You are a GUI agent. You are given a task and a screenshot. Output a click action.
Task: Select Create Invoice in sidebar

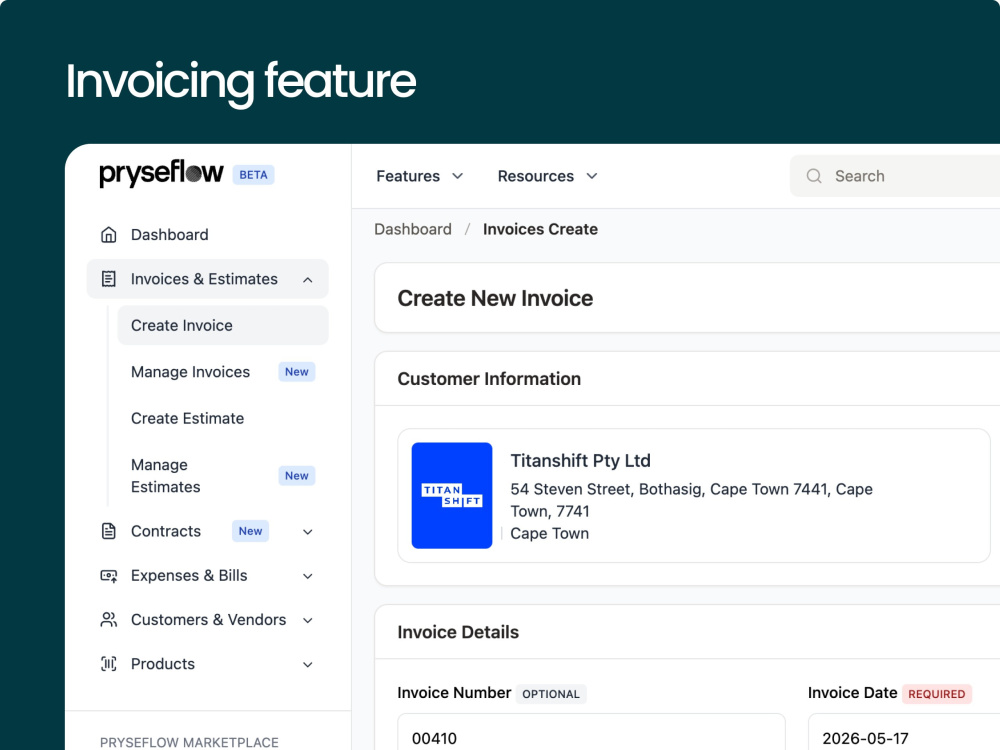(223, 325)
